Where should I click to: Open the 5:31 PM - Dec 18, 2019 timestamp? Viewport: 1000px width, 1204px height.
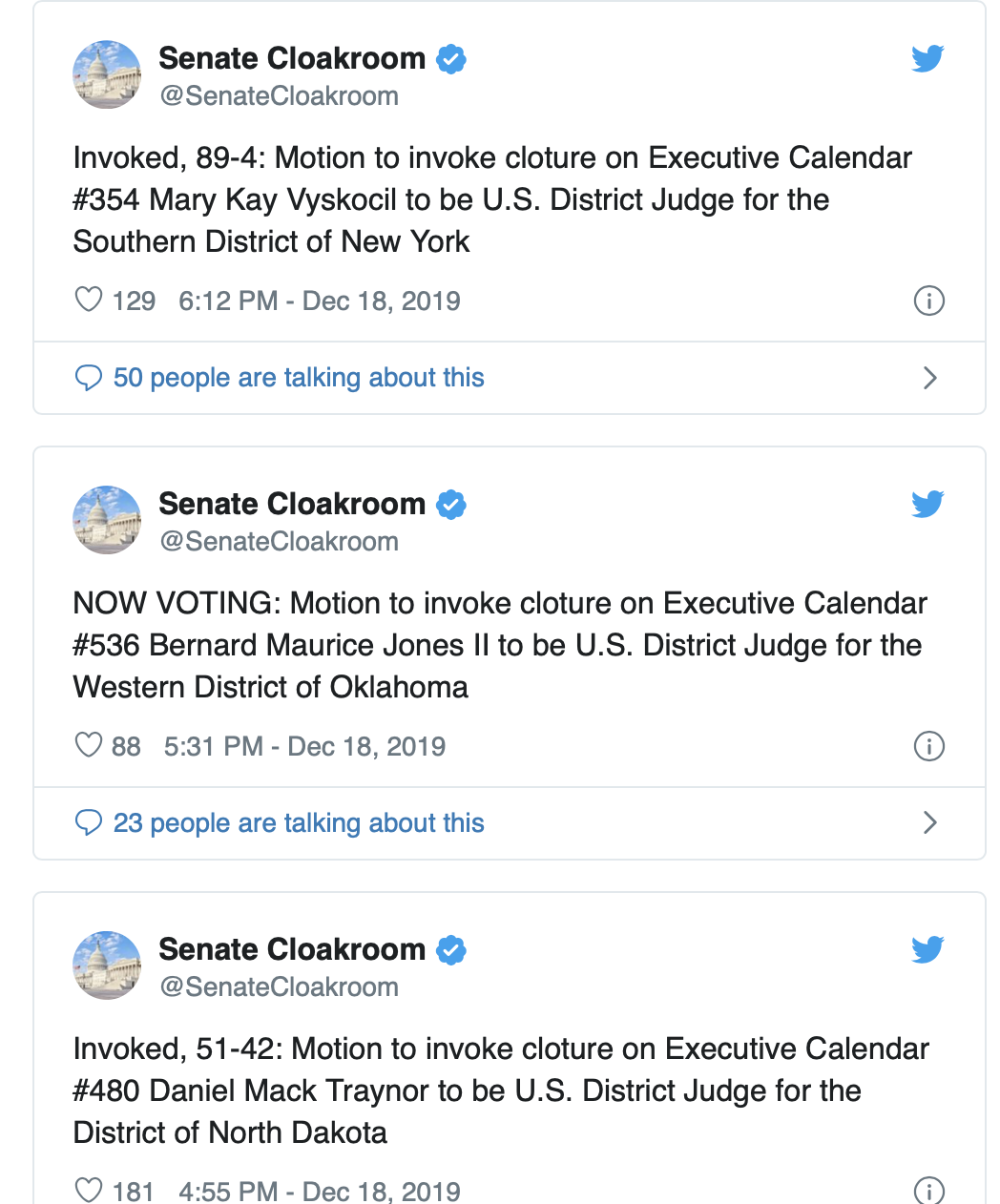[x=304, y=746]
